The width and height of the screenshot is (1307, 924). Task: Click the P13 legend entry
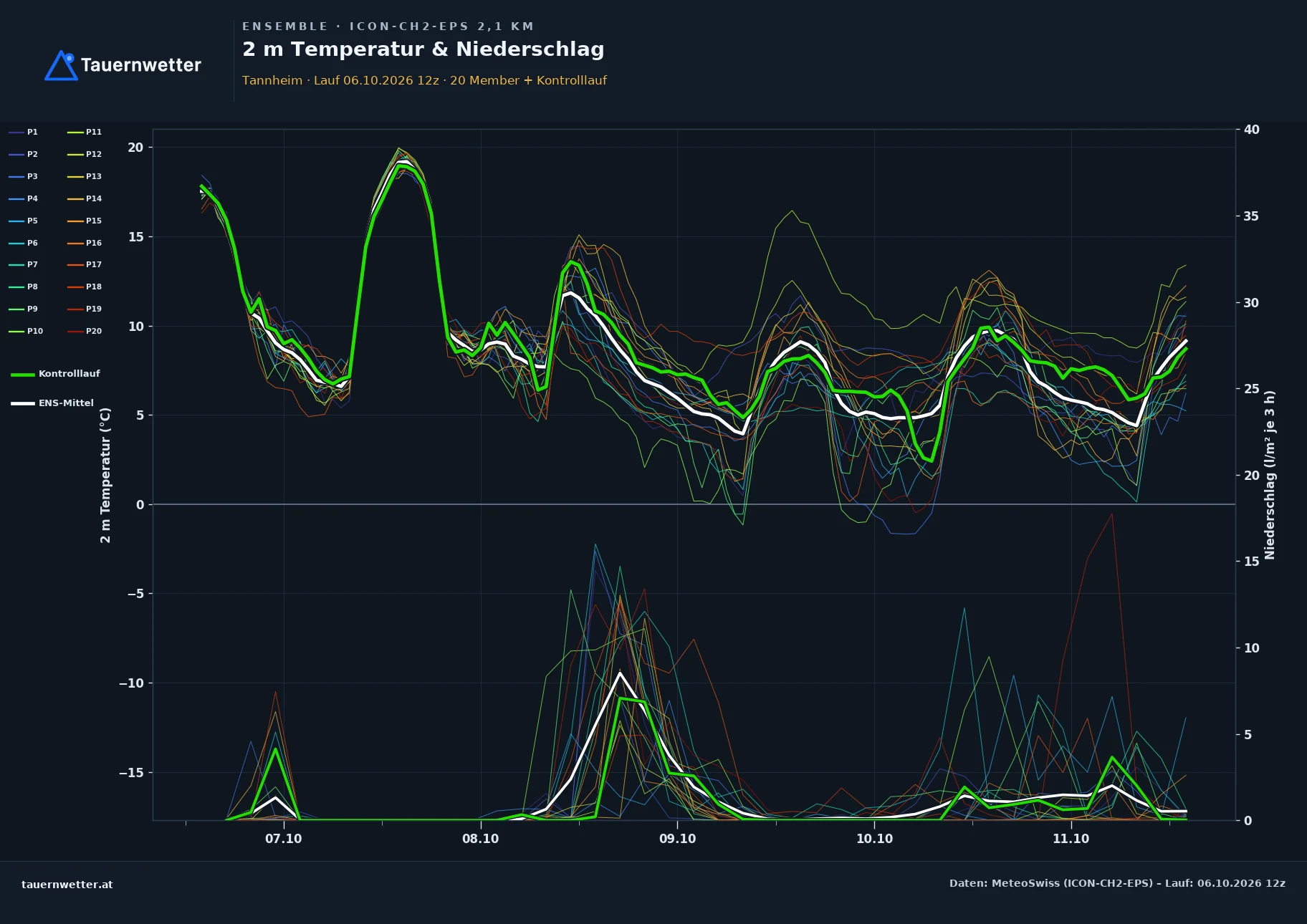[85, 176]
